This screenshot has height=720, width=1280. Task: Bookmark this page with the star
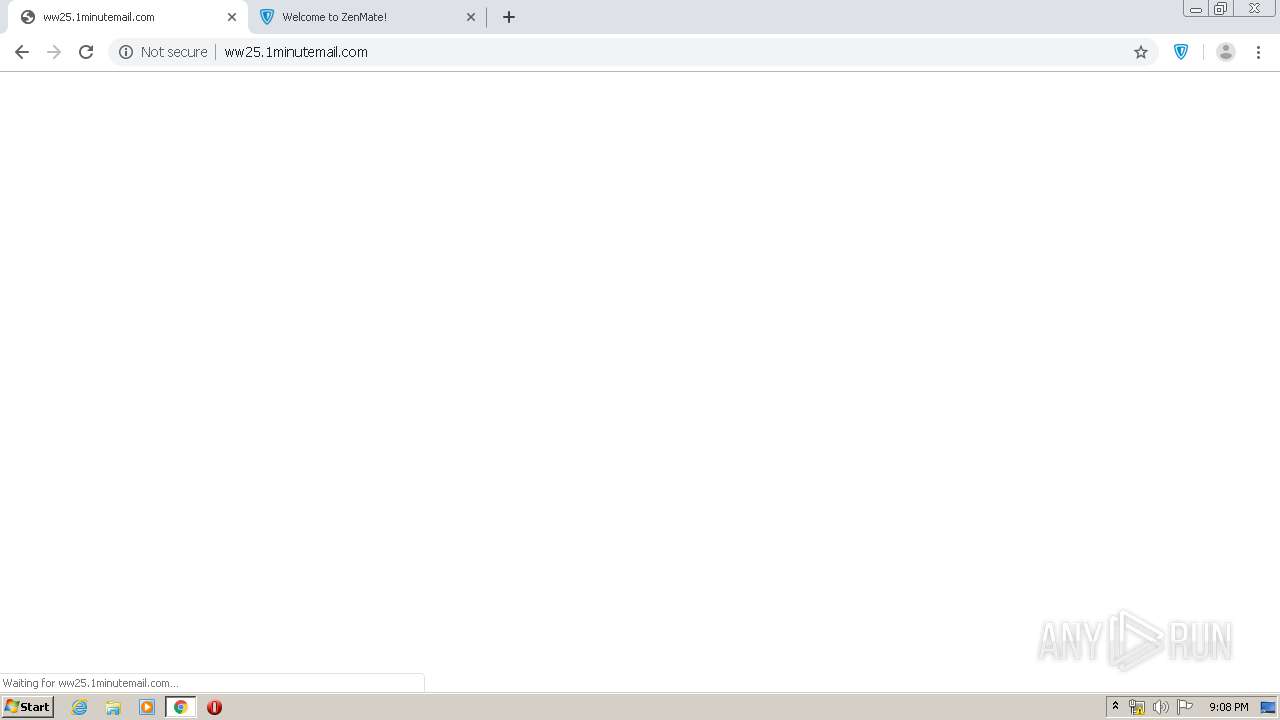tap(1141, 52)
